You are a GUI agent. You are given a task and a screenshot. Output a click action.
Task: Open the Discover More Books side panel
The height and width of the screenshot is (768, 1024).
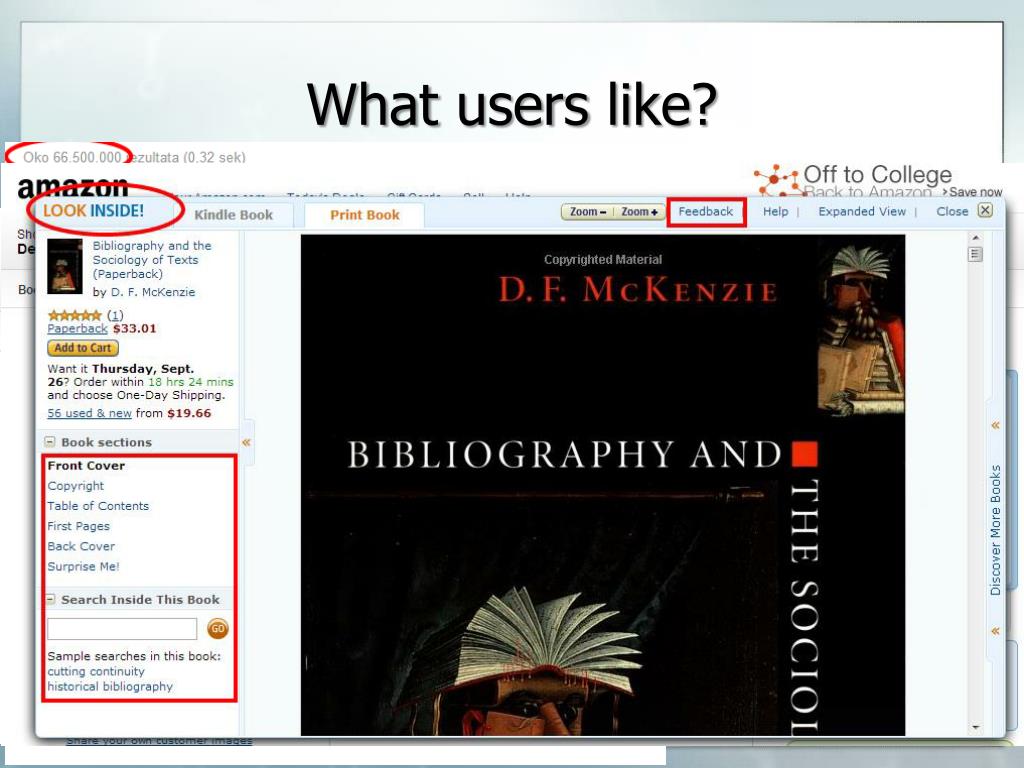(995, 530)
